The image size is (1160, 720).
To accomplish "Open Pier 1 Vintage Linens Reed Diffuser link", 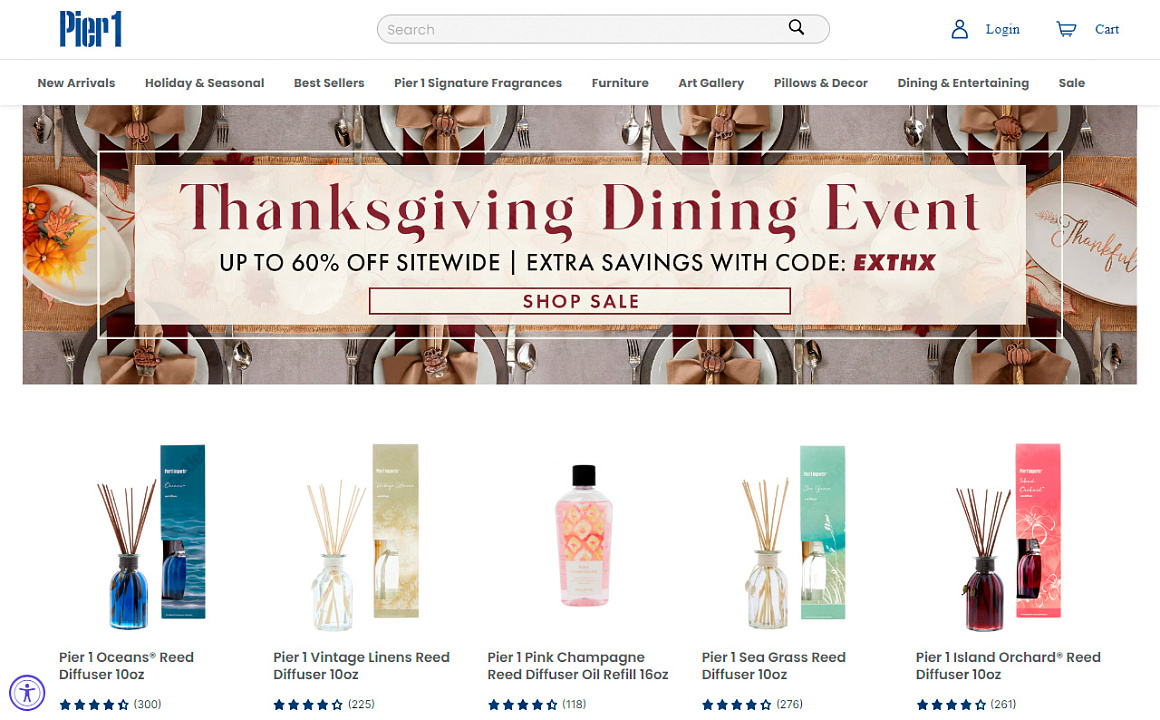I will [x=361, y=665].
